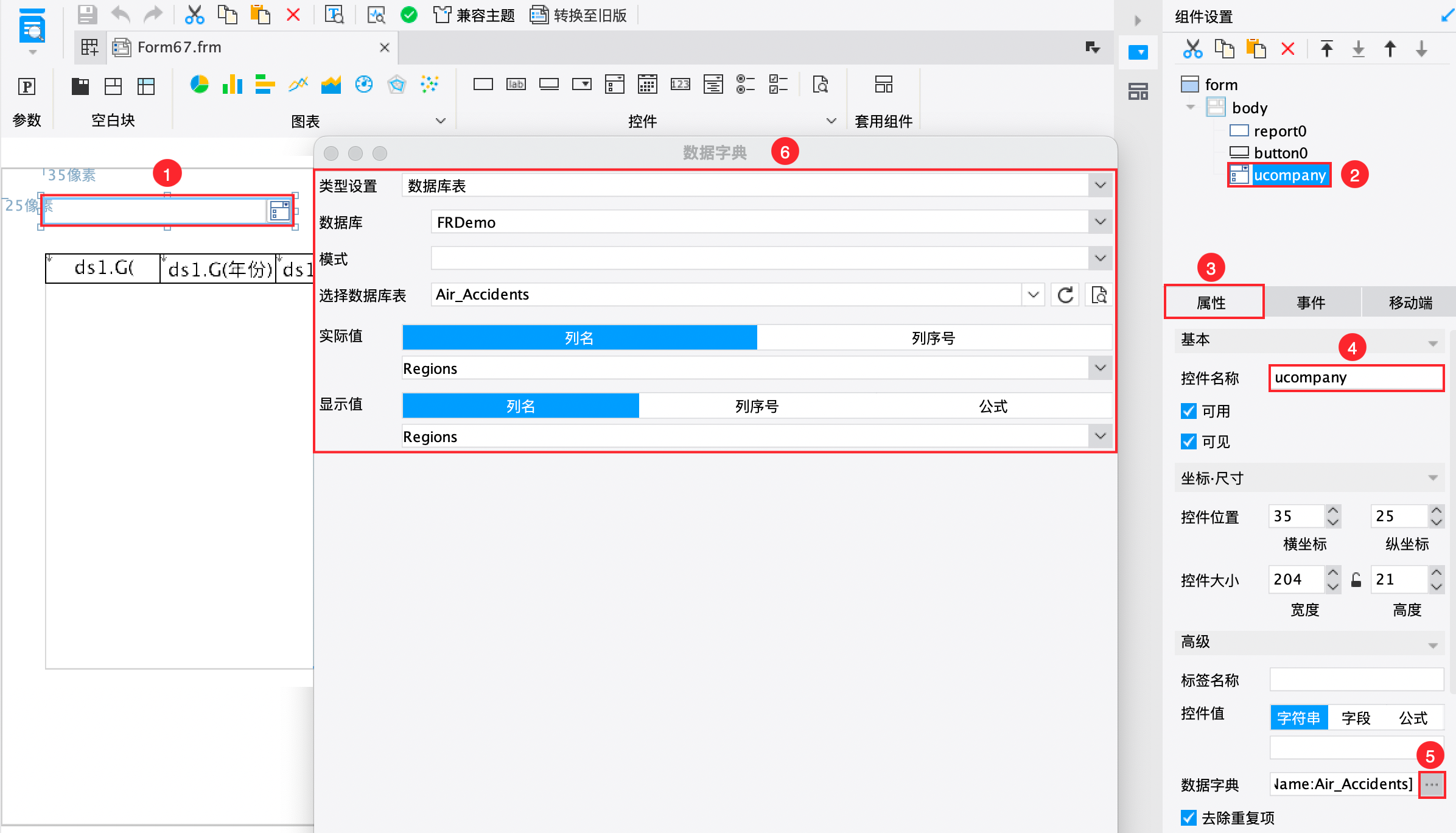Screen dimensions: 1456x833
Task: Select 公式 option for 显示值
Action: (x=993, y=406)
